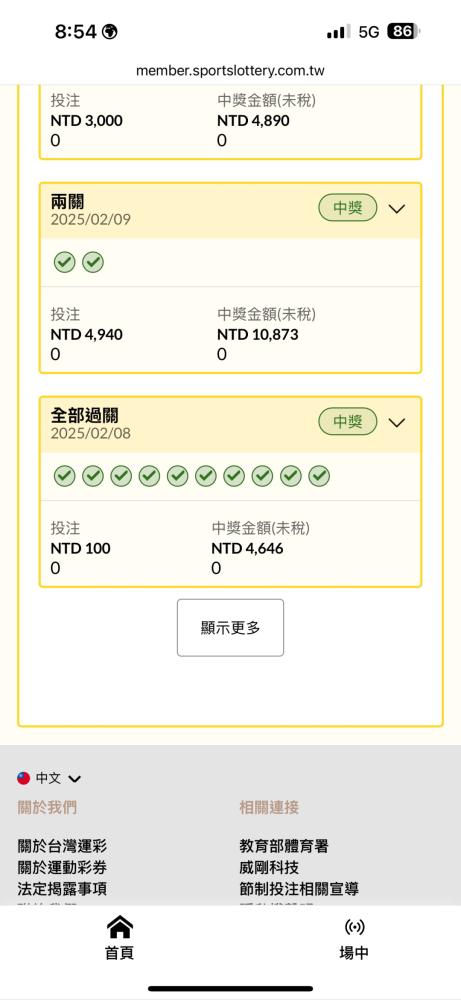This screenshot has height=1000, width=461.
Task: Open the 關於台灣運彩 link
Action: coord(62,846)
